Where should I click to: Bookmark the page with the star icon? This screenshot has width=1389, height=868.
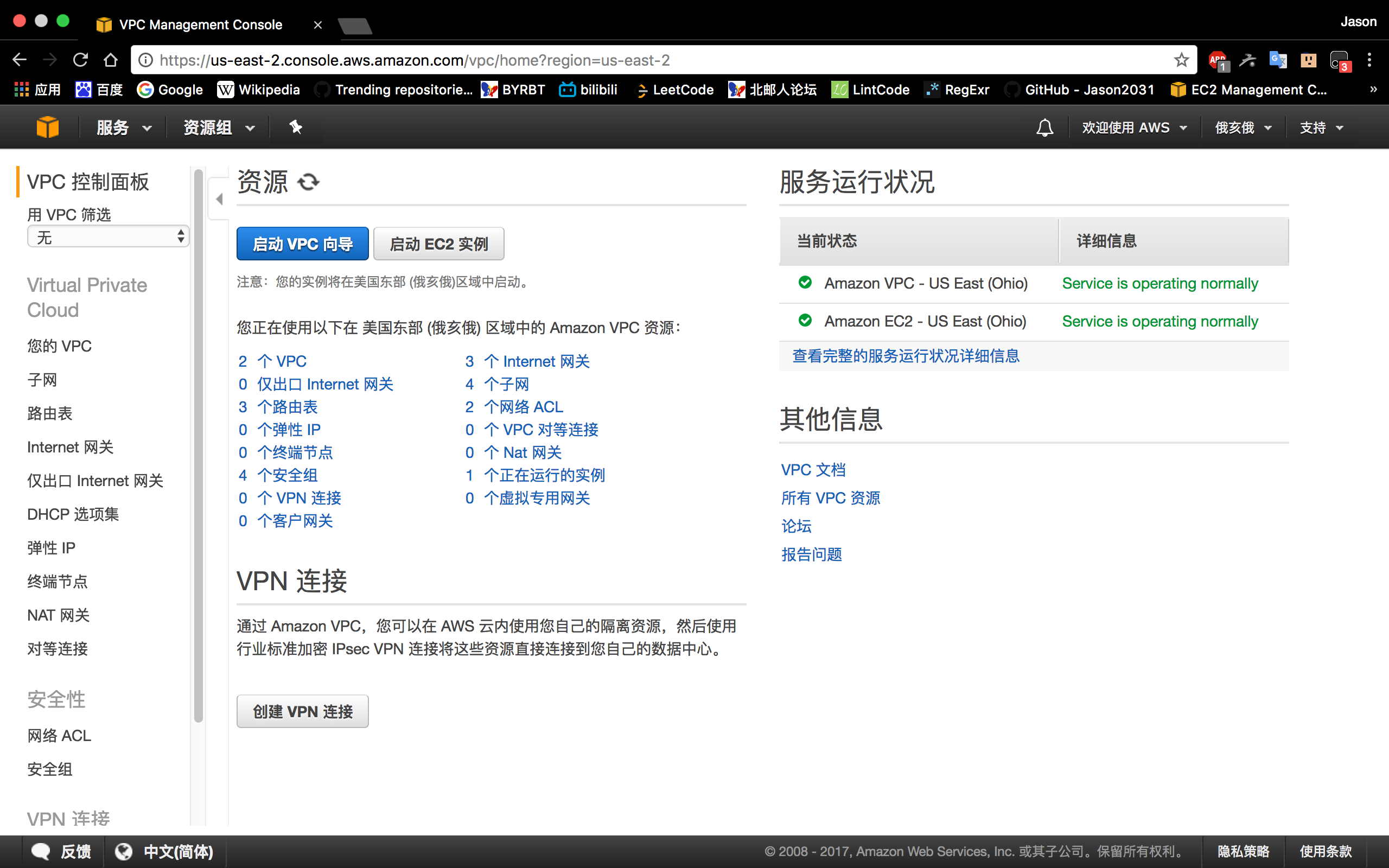(x=1181, y=60)
